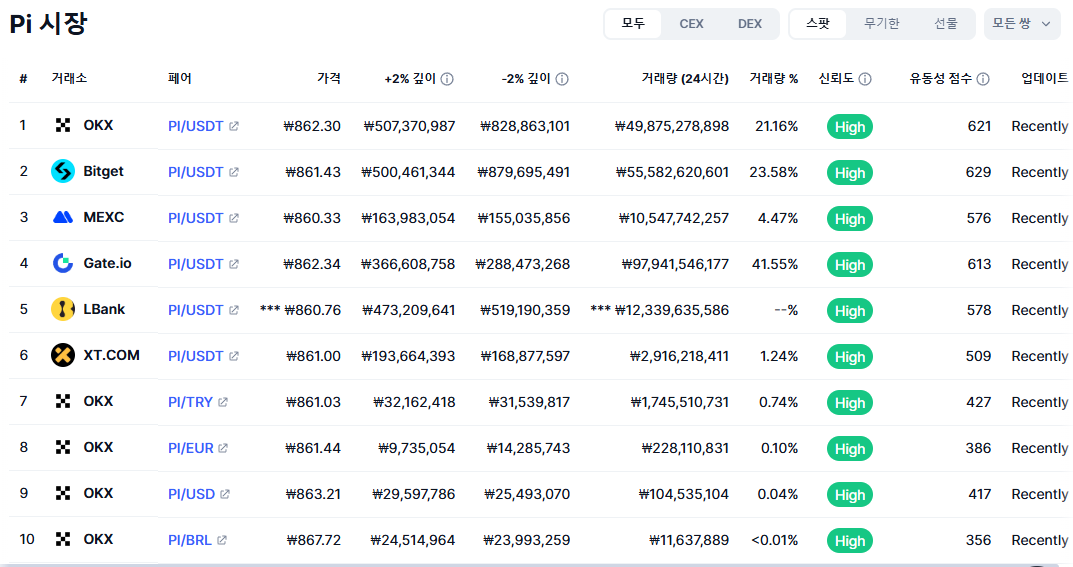The width and height of the screenshot is (1073, 567).
Task: Click external link icon for LBank PI/USDT
Action: (x=233, y=310)
